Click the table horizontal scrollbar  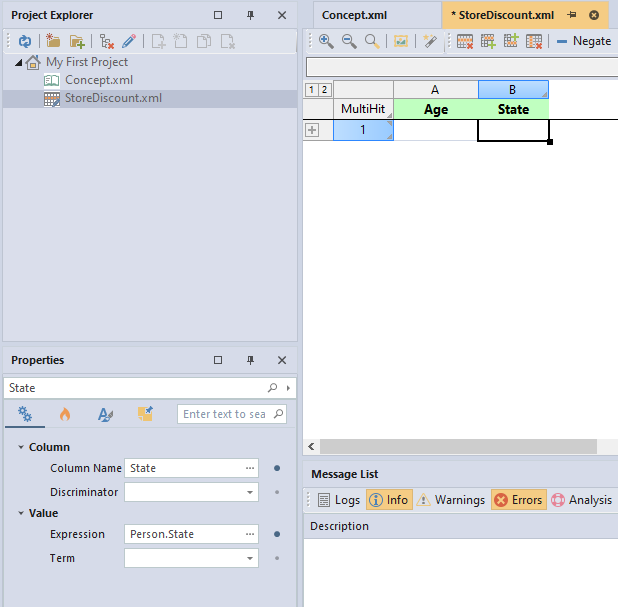(458, 447)
